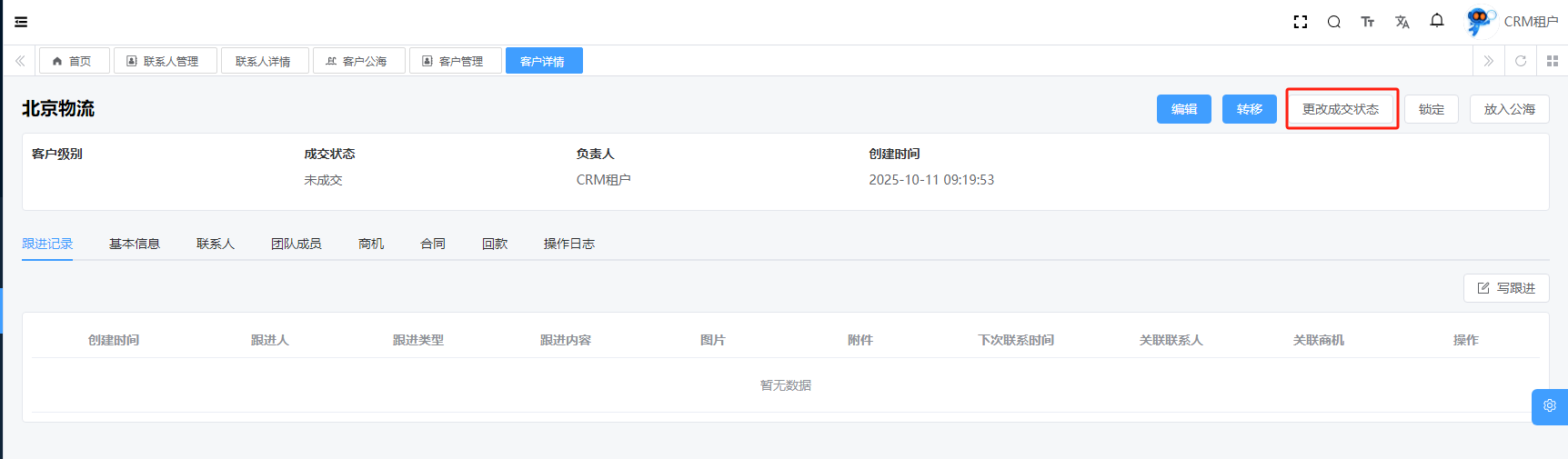Click the 放入公海 button

(1509, 109)
